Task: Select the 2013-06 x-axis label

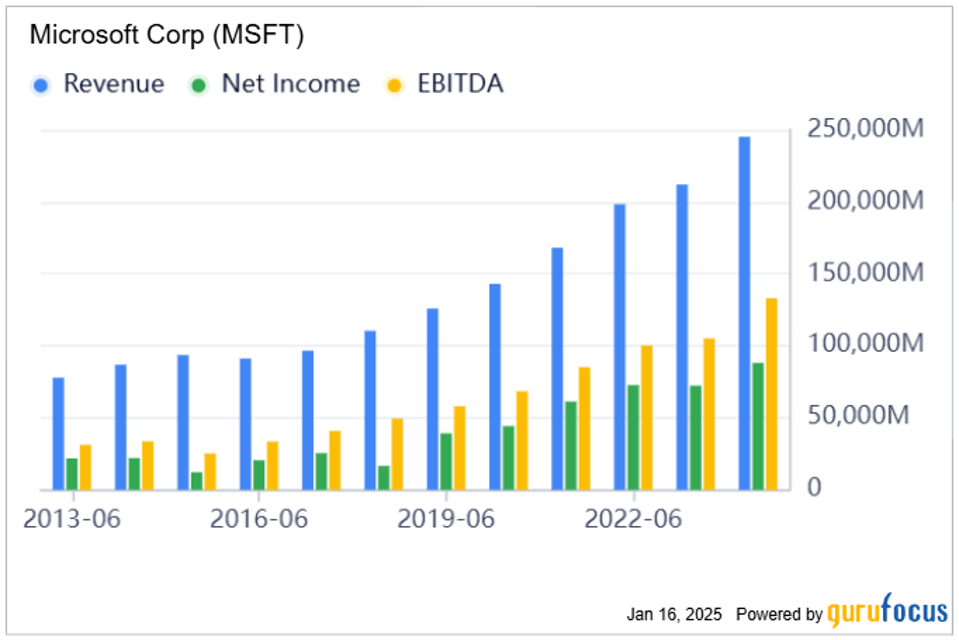Action: (73, 519)
